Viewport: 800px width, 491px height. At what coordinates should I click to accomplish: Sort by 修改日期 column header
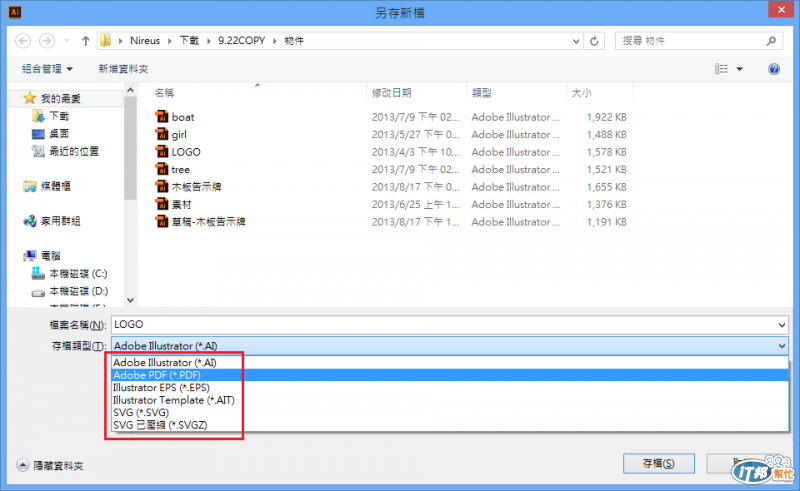(391, 92)
